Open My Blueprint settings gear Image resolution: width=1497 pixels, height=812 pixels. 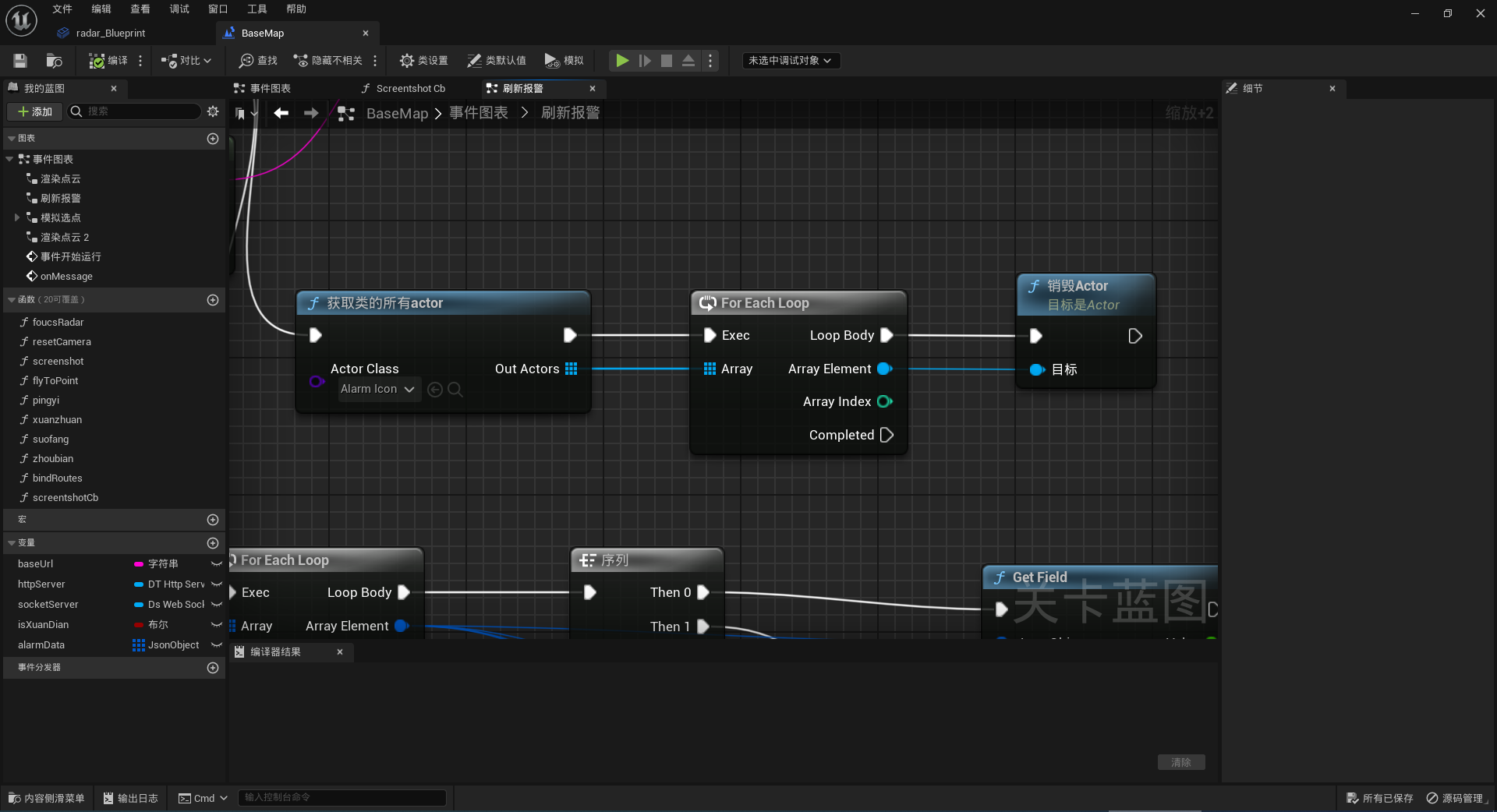[x=213, y=111]
